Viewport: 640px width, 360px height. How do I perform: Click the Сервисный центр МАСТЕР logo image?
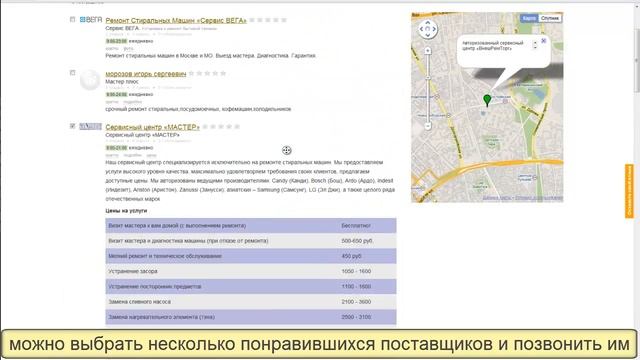pos(90,127)
